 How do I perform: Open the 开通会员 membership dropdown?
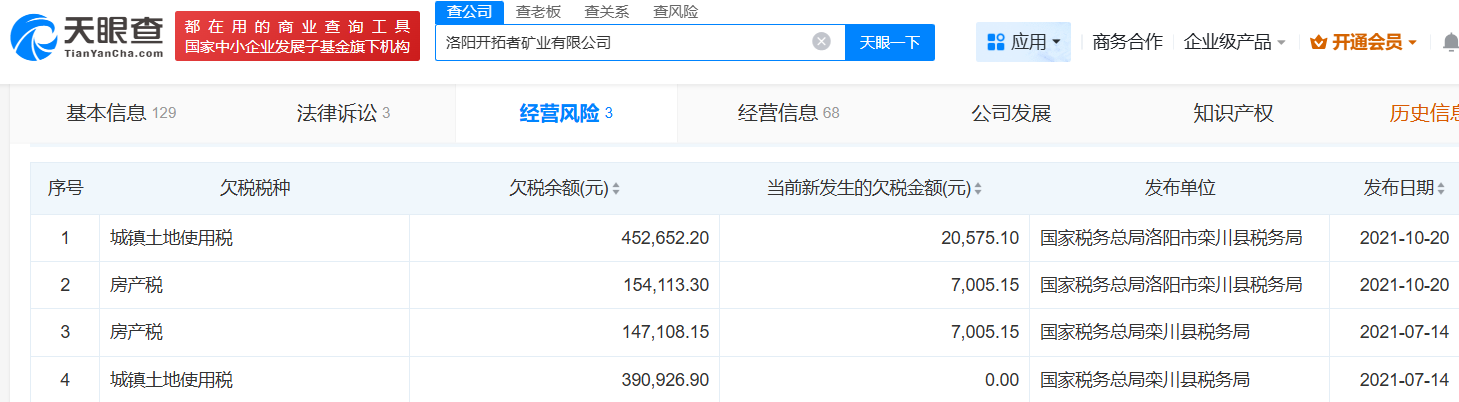[1364, 42]
